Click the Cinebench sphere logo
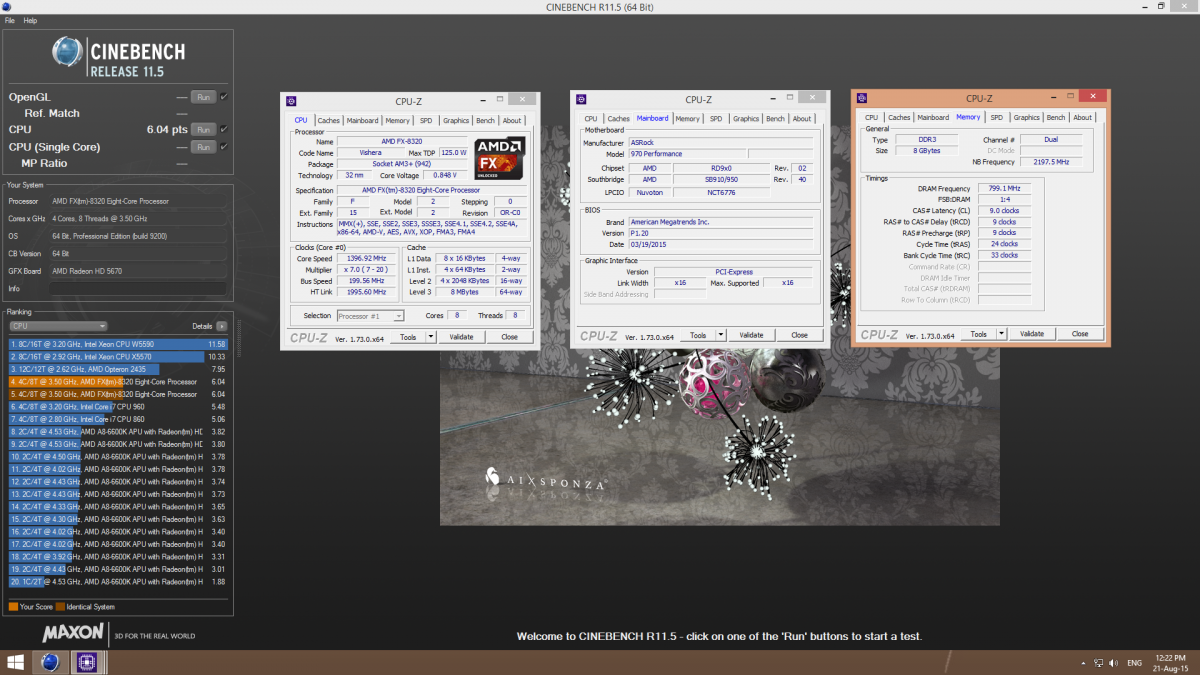 coord(69,52)
